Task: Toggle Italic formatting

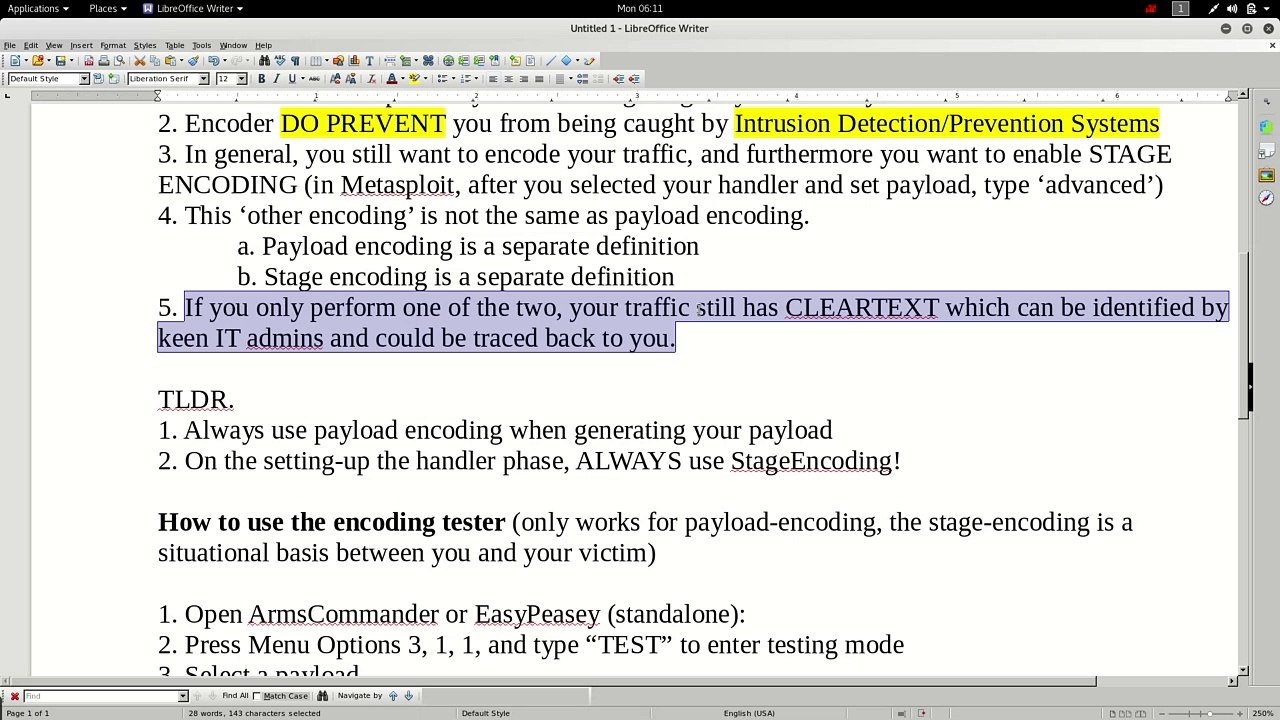Action: click(277, 79)
